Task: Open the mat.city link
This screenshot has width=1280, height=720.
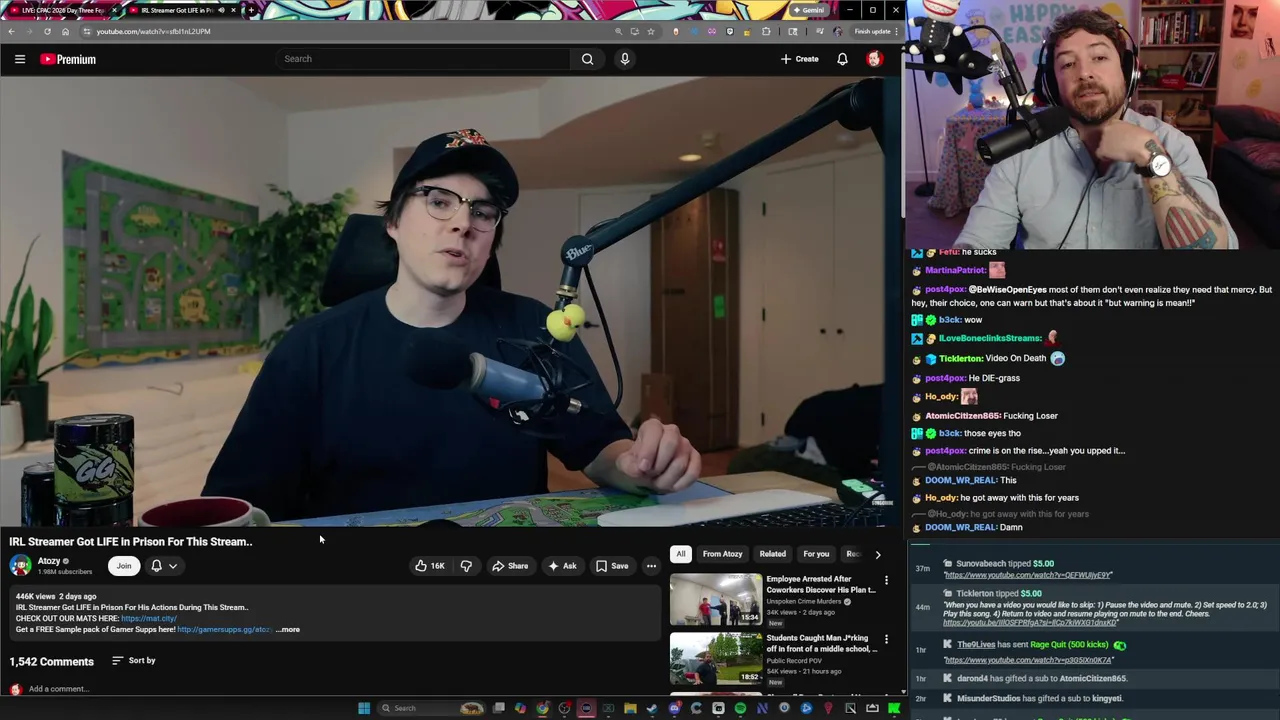Action: (149, 618)
